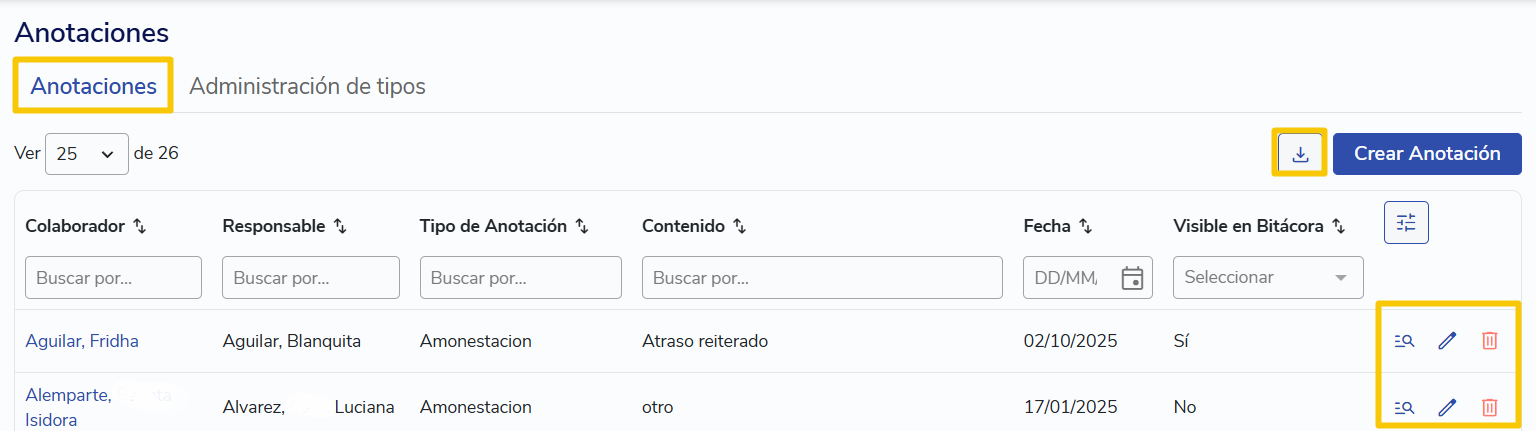1536x431 pixels.
Task: Open calendar picker in Fecha filter
Action: (1132, 278)
